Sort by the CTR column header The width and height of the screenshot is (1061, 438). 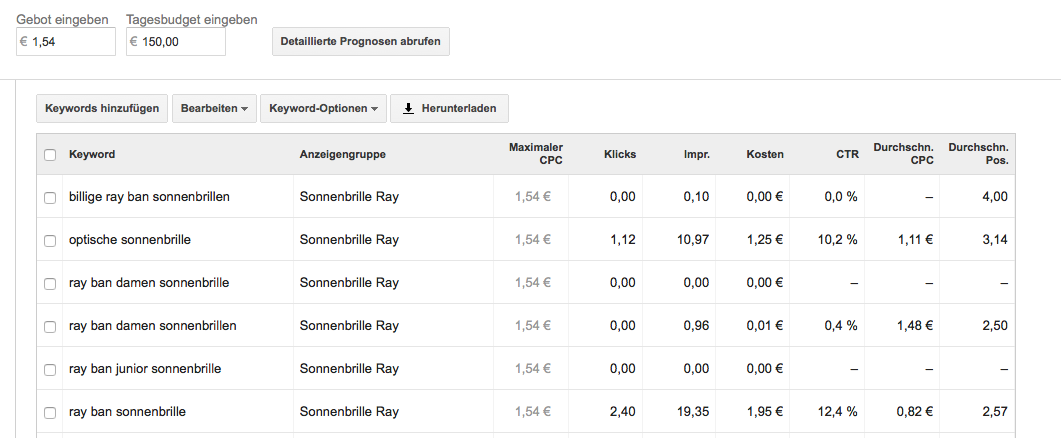coord(847,154)
